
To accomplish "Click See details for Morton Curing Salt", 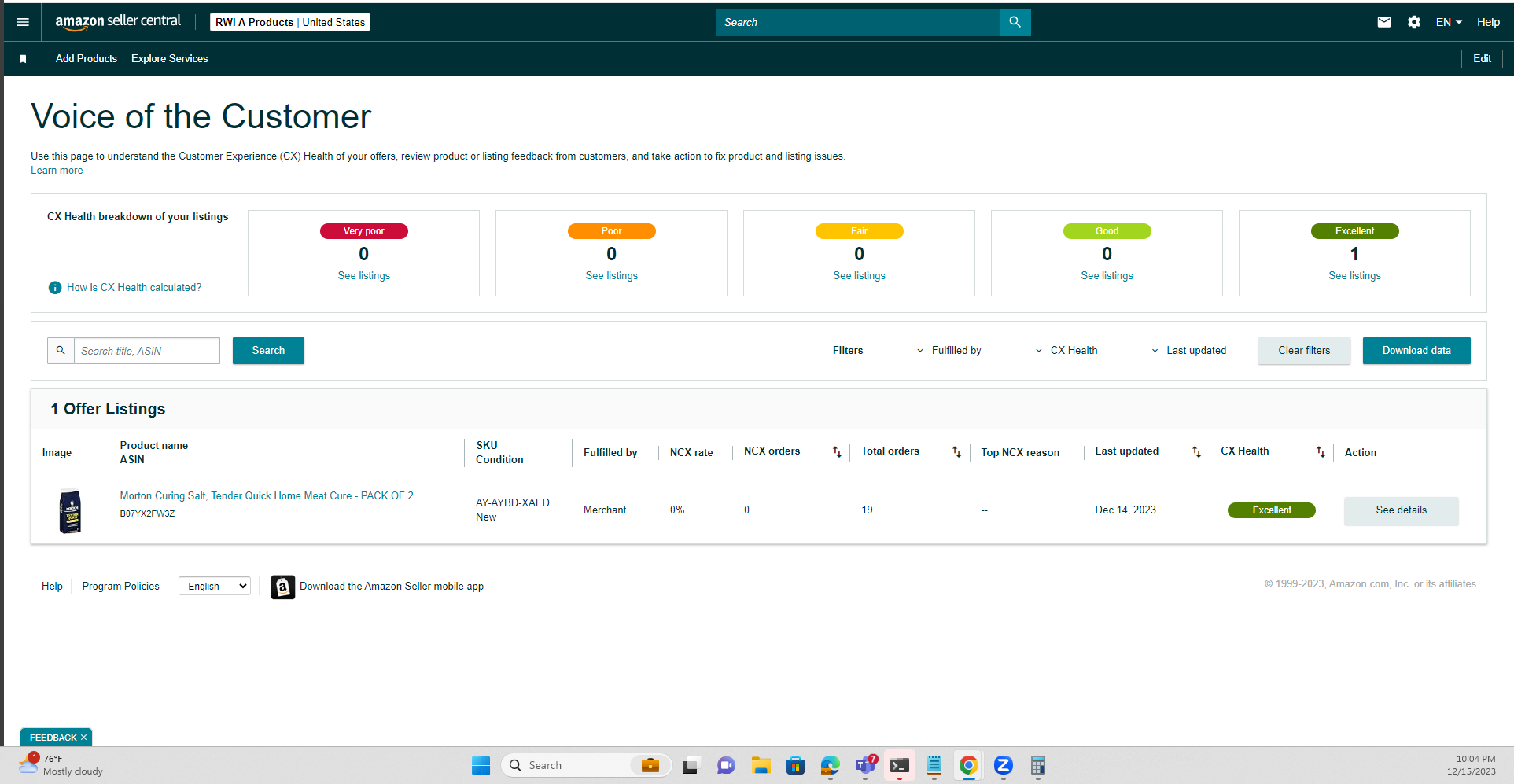I will pos(1402,510).
